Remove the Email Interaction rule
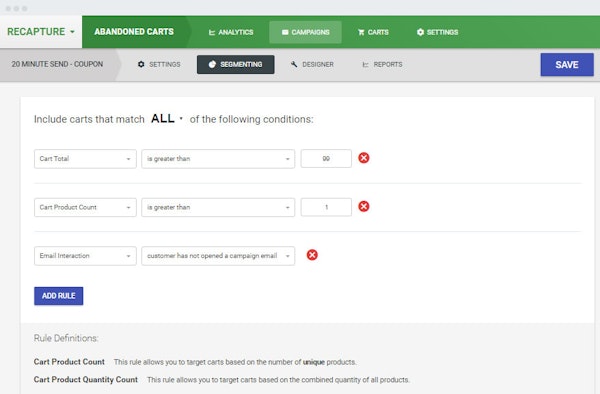The width and height of the screenshot is (600, 394). tap(312, 255)
